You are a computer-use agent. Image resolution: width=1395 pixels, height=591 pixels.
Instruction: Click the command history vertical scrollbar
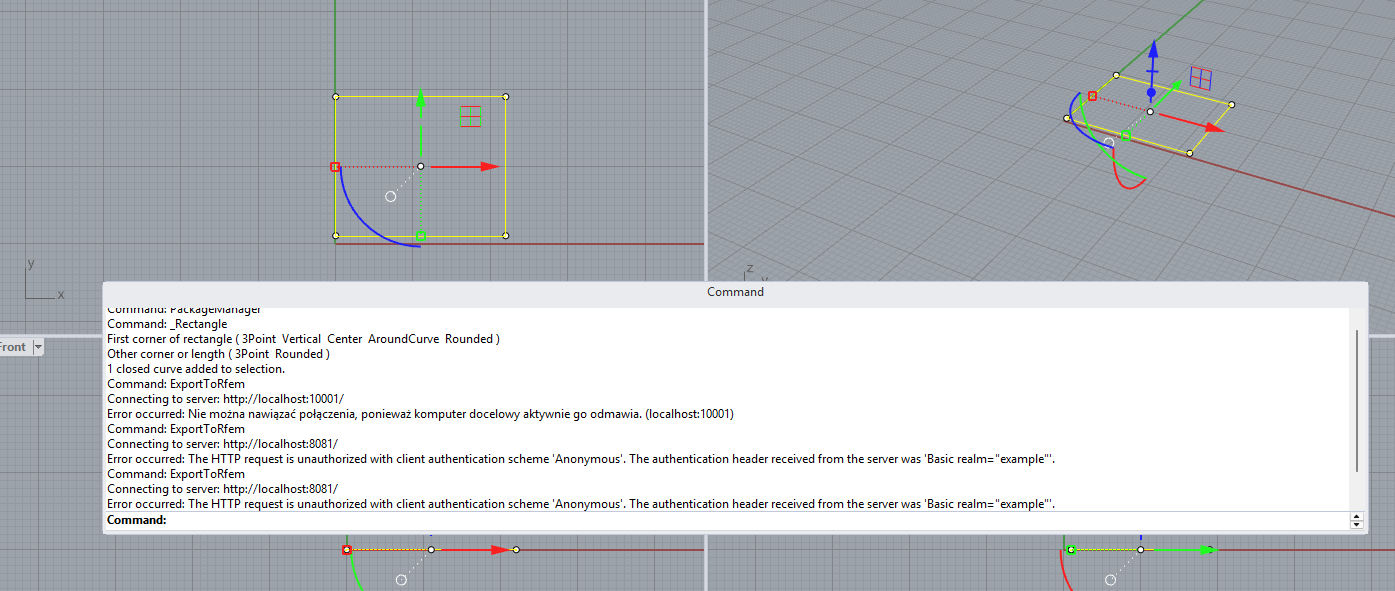[x=1356, y=400]
